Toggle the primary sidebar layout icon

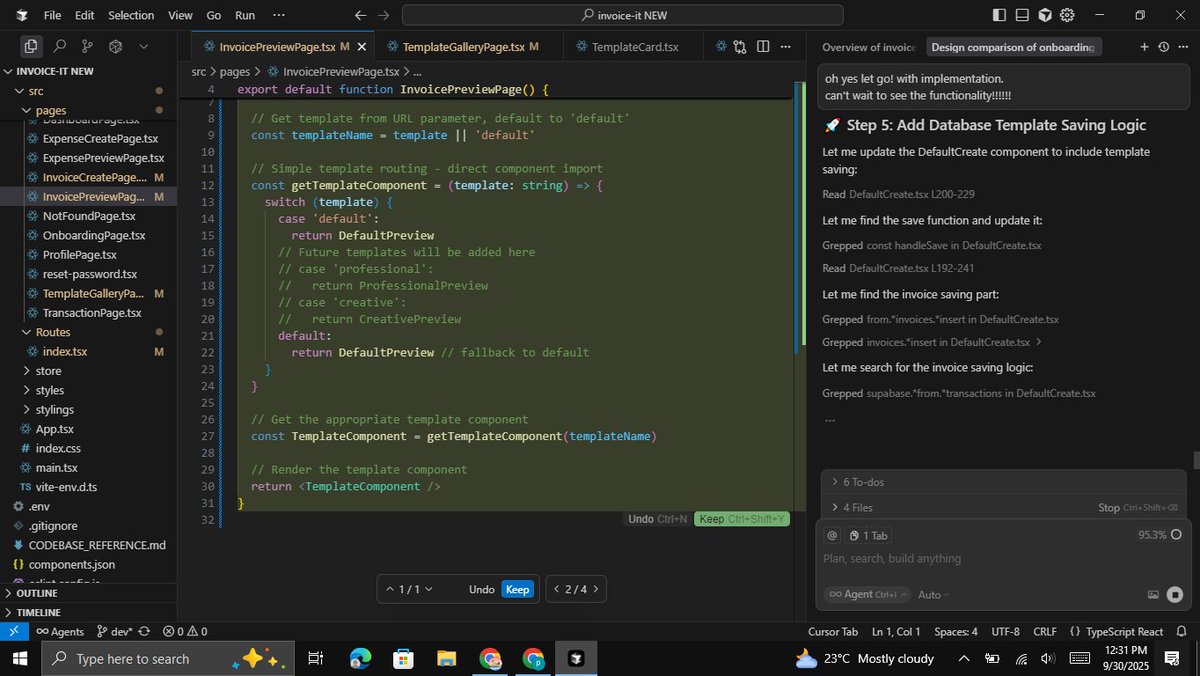[999, 15]
